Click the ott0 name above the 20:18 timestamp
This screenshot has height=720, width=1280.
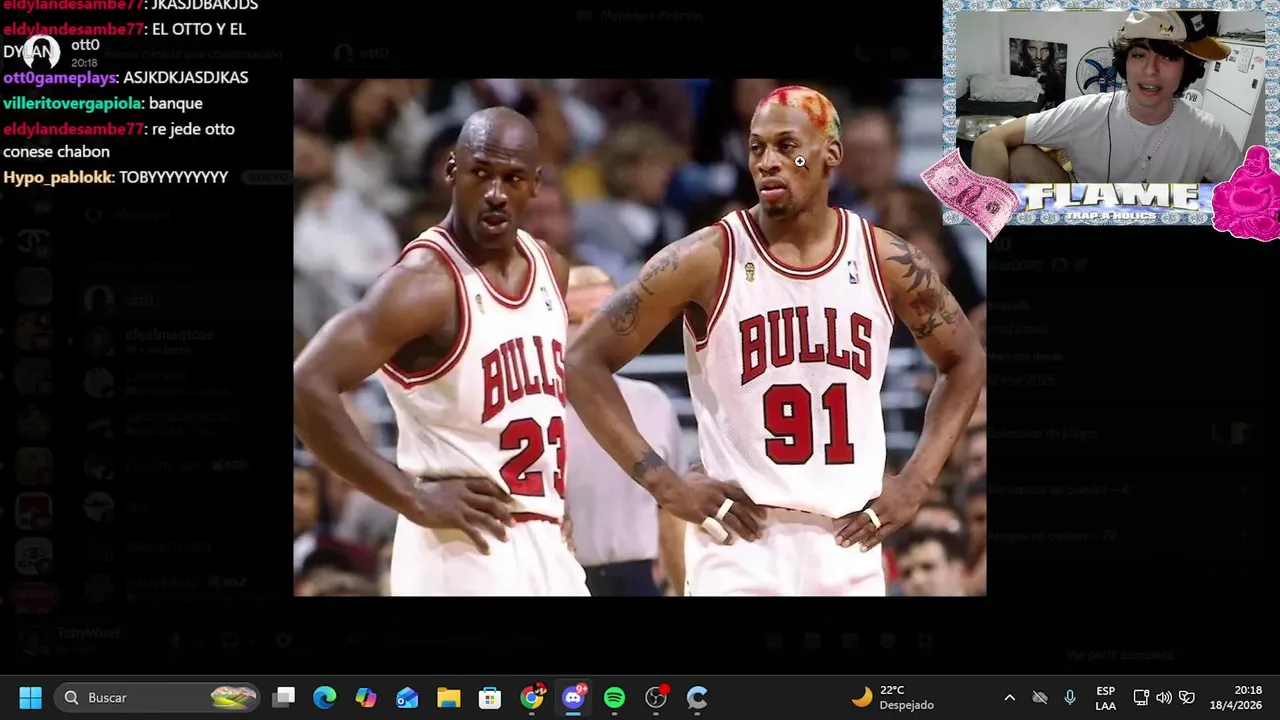point(85,45)
